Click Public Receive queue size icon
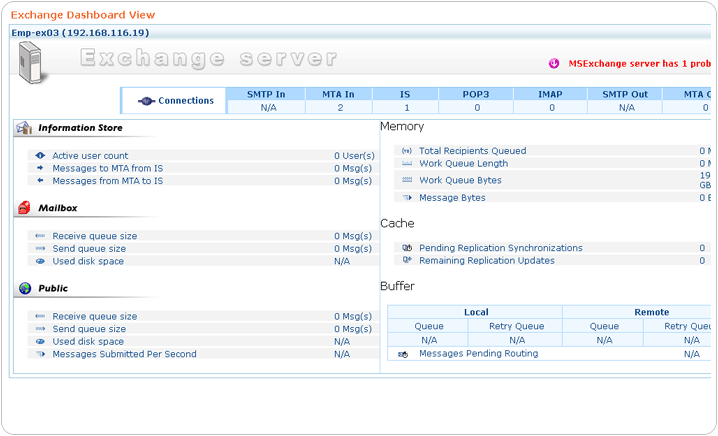The height and width of the screenshot is (436, 718). click(x=40, y=316)
